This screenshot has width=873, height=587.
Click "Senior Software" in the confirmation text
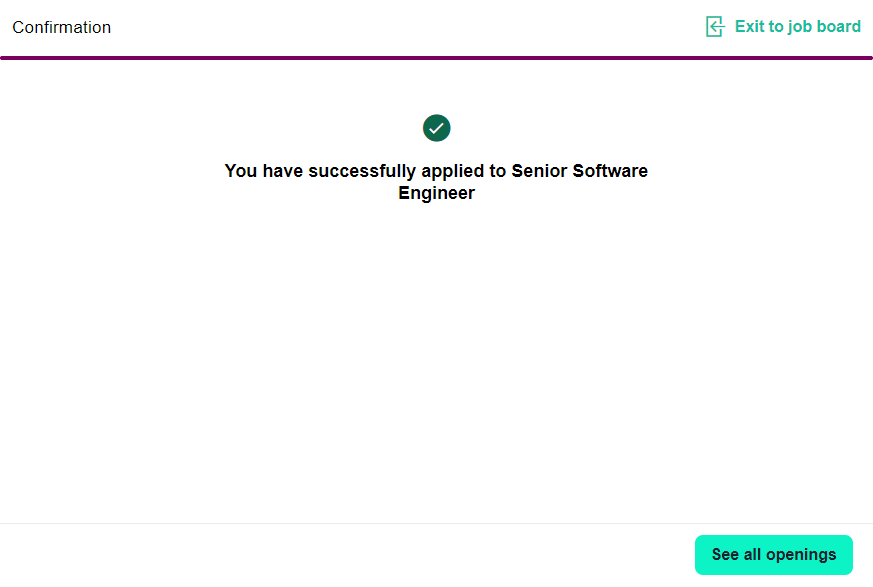(x=579, y=171)
